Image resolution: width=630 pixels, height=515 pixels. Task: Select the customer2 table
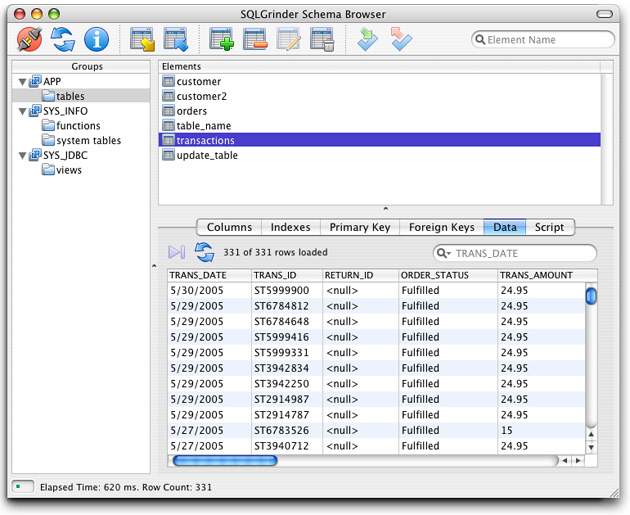click(380, 96)
